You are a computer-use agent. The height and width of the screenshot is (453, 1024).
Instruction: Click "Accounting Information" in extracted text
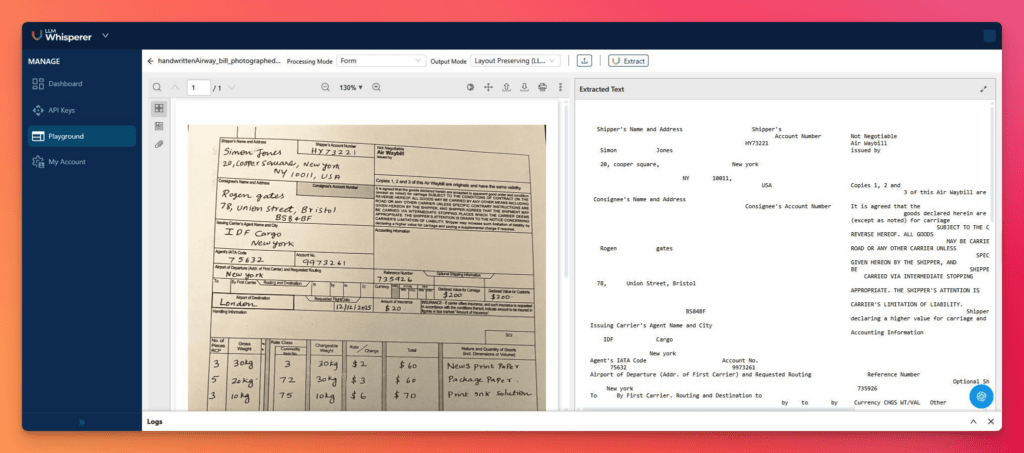pos(887,332)
